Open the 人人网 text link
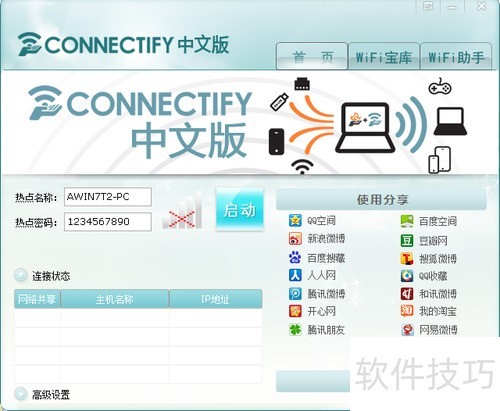 322,275
